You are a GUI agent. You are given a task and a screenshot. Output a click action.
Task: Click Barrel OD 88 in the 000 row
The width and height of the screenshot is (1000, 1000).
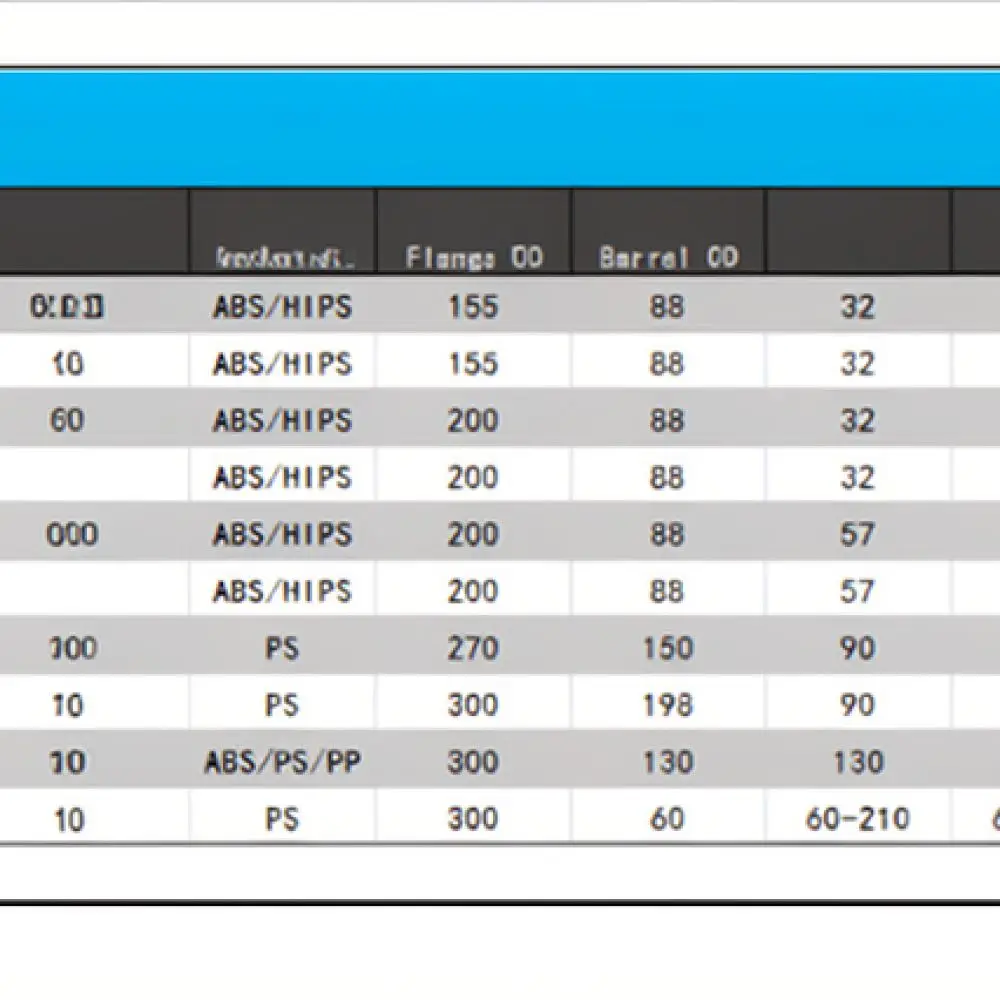(x=667, y=534)
